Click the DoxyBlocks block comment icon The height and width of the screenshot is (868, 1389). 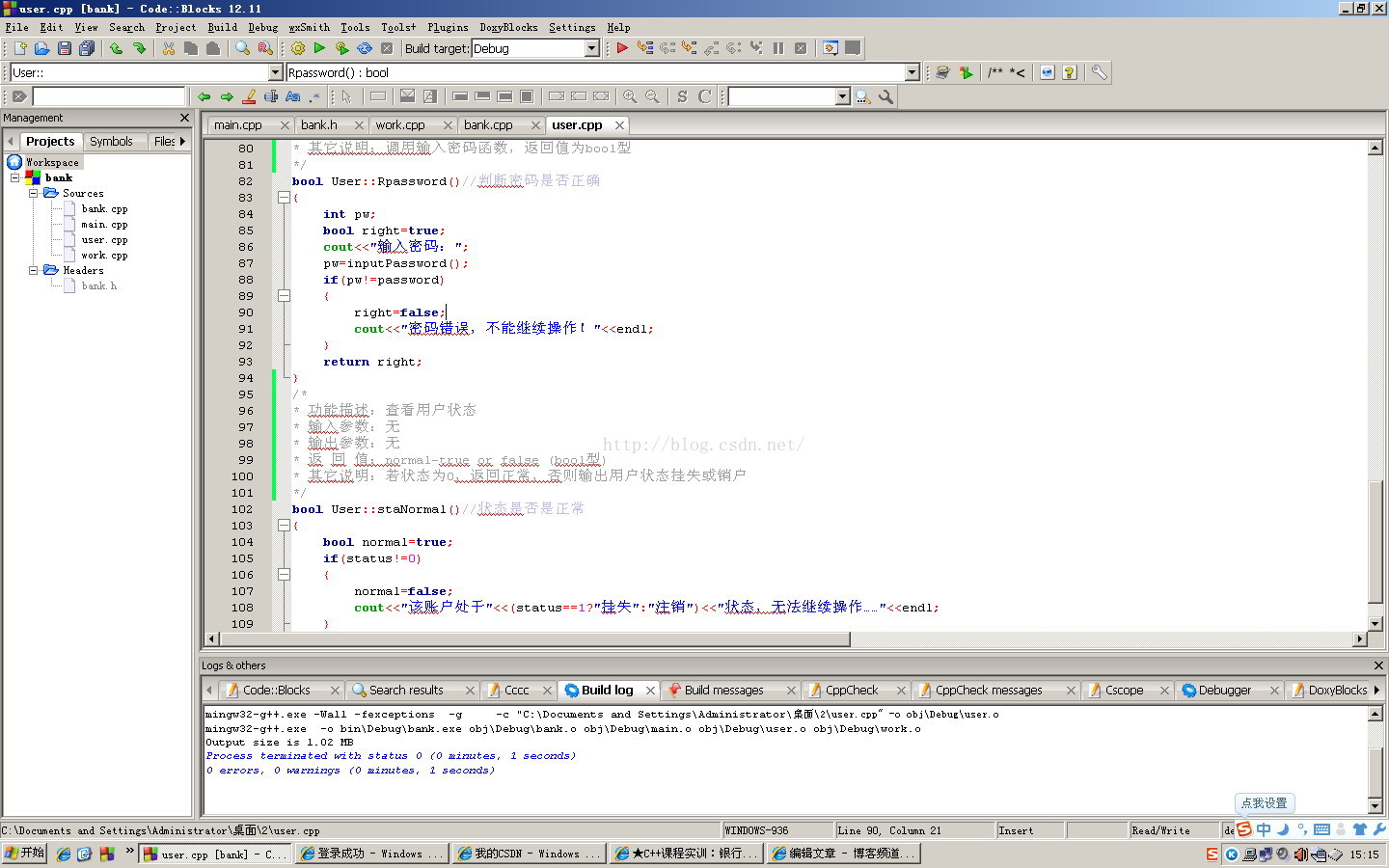click(995, 72)
